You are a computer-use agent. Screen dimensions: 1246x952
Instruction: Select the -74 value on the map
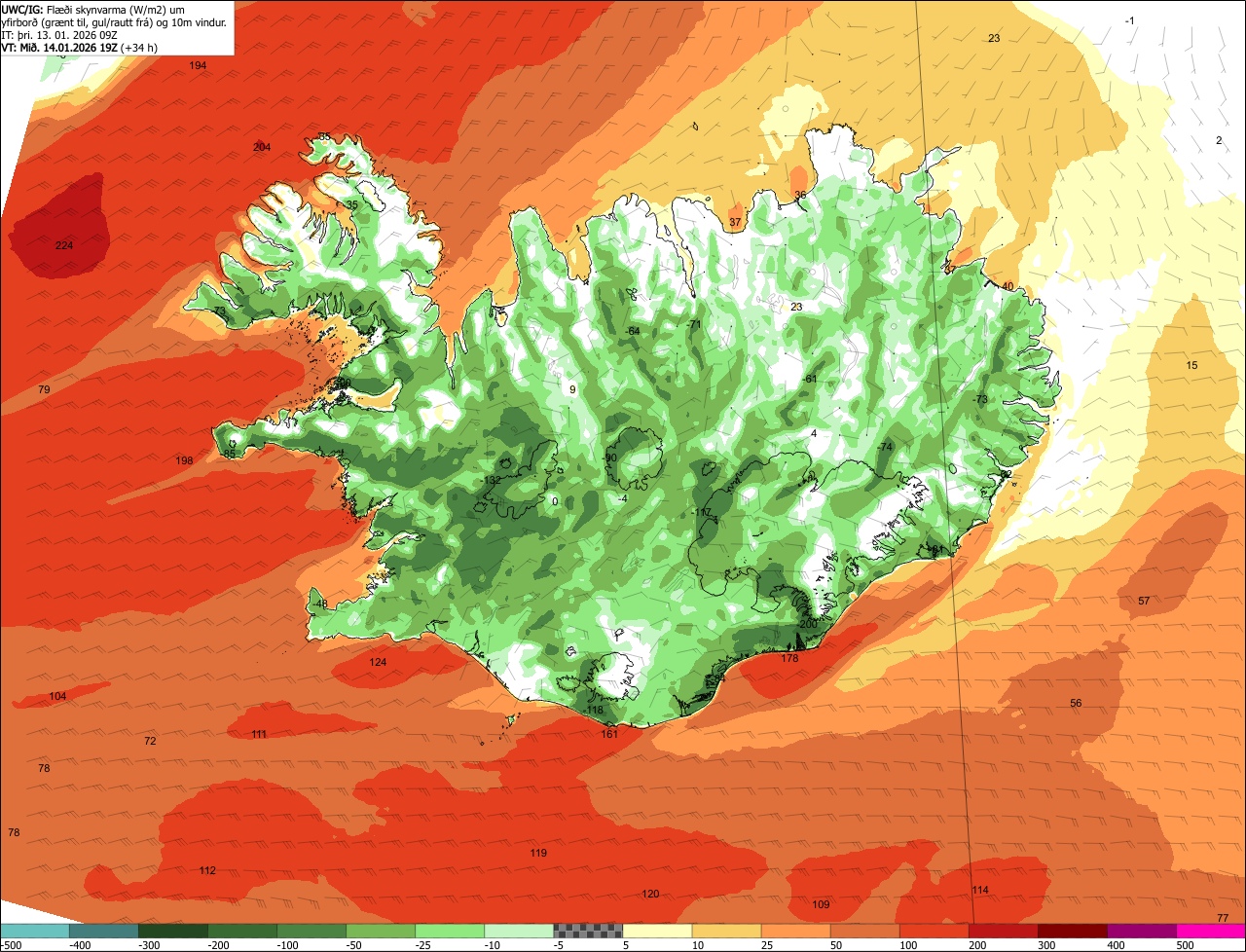(884, 446)
